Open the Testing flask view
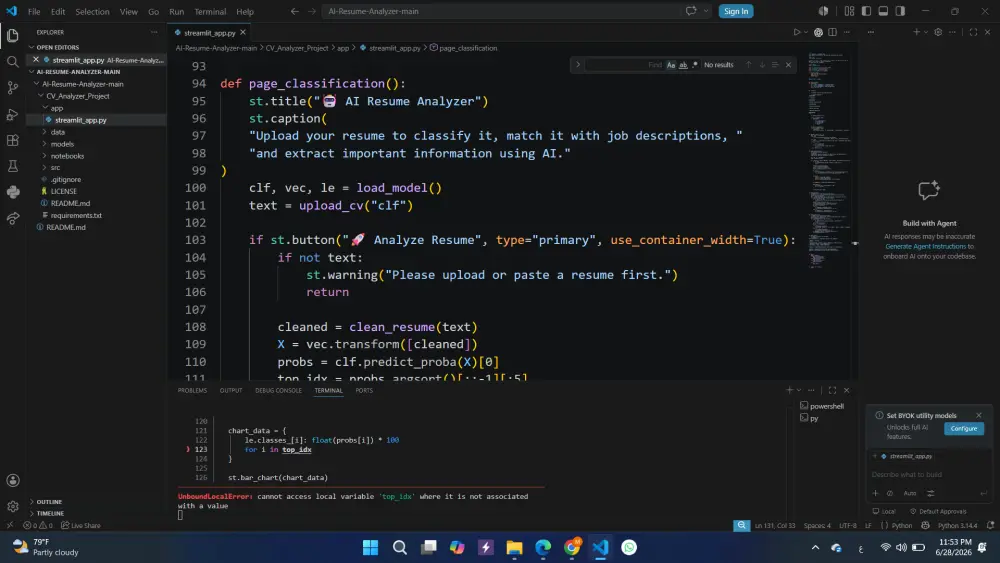This screenshot has width=1000, height=563. coord(13,166)
